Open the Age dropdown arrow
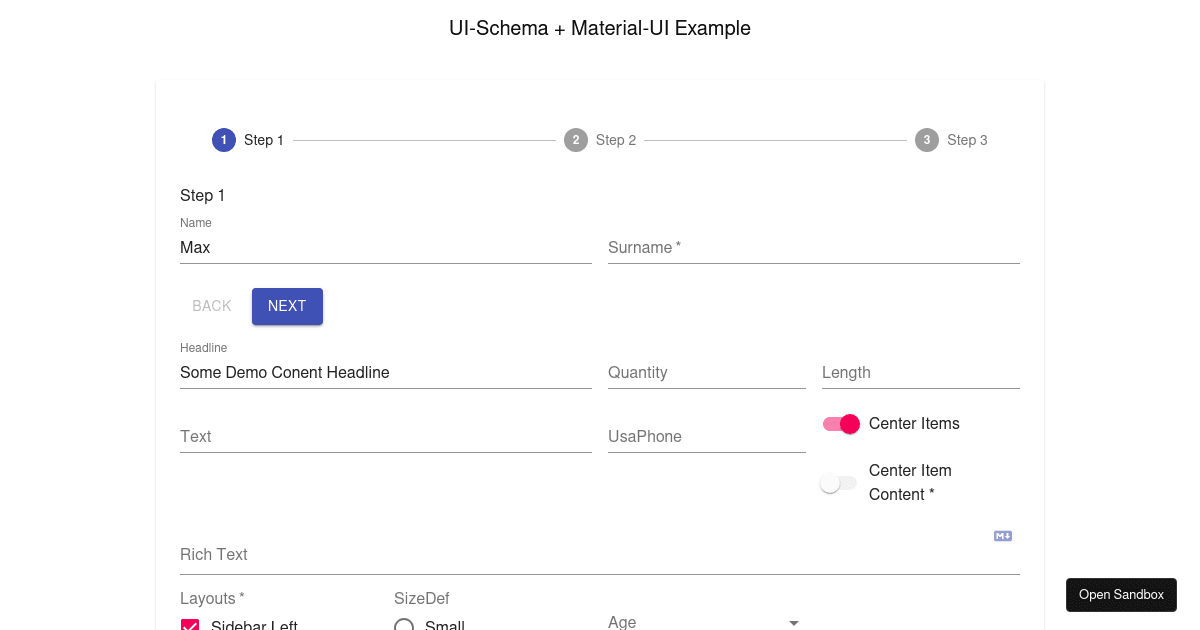The image size is (1200, 630). tap(794, 622)
